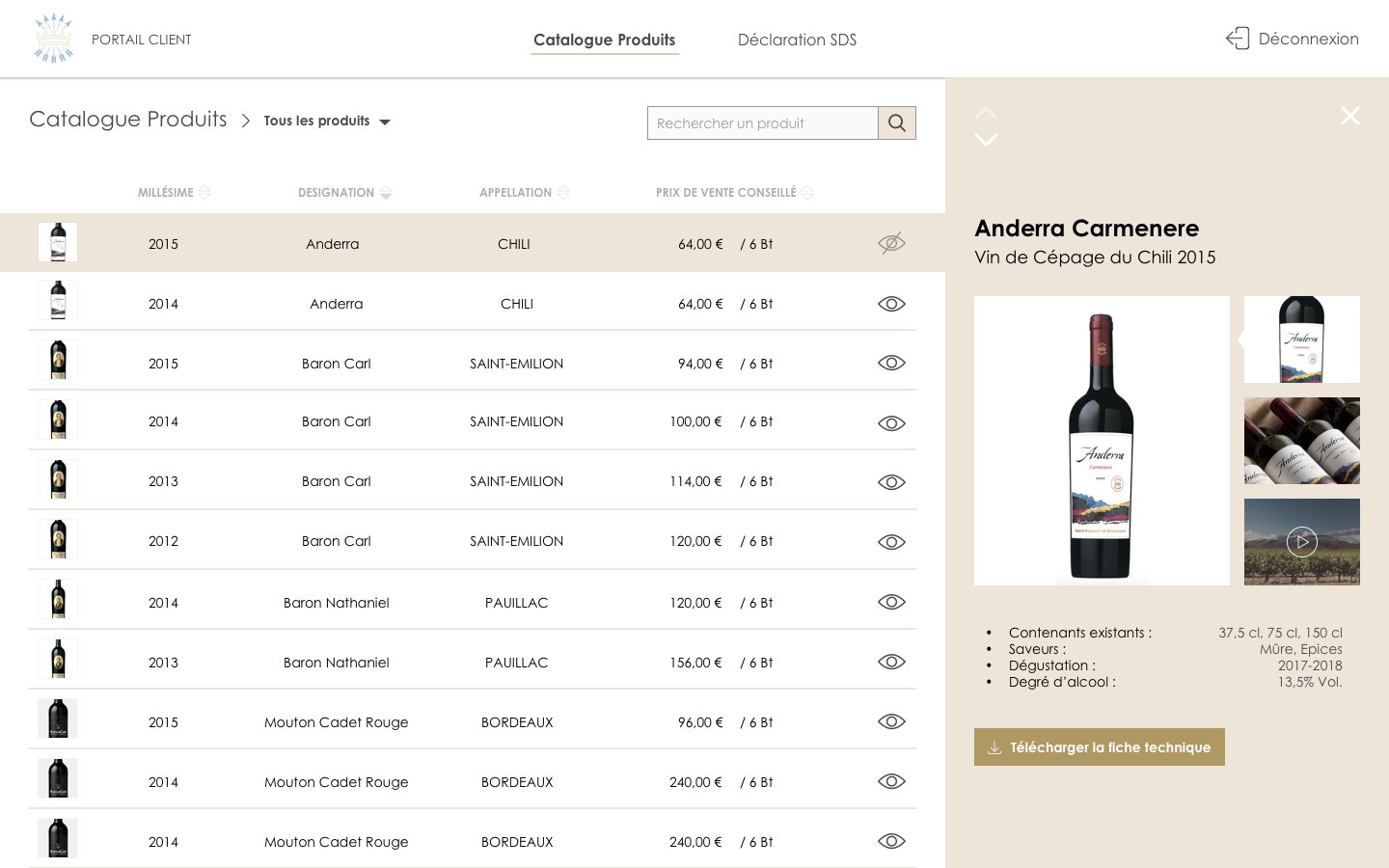Open the Tous les produits dropdown
This screenshot has width=1389, height=868.
tap(327, 122)
